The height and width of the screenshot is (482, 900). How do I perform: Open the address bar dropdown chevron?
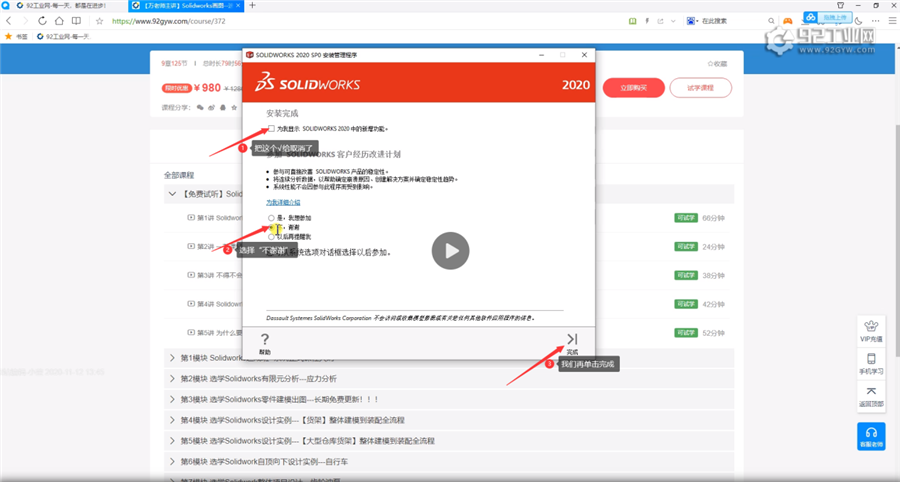point(673,21)
